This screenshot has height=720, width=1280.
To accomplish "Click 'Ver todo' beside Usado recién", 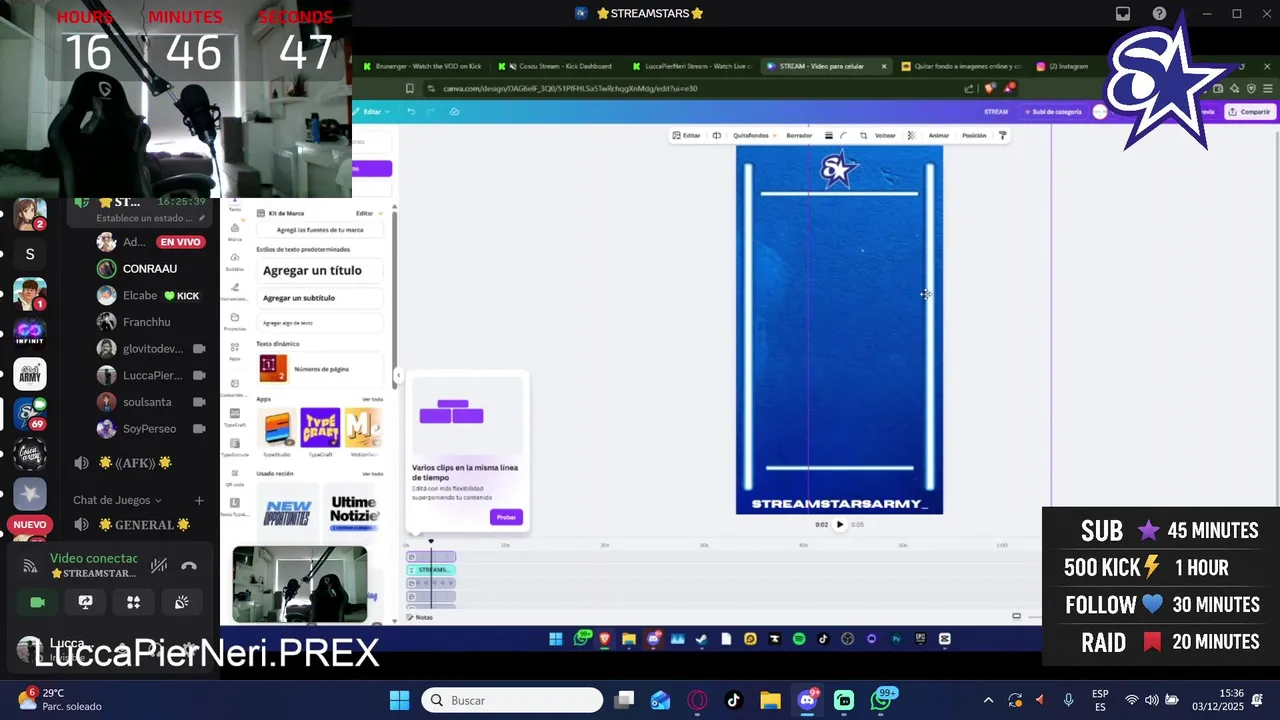I will 372,474.
